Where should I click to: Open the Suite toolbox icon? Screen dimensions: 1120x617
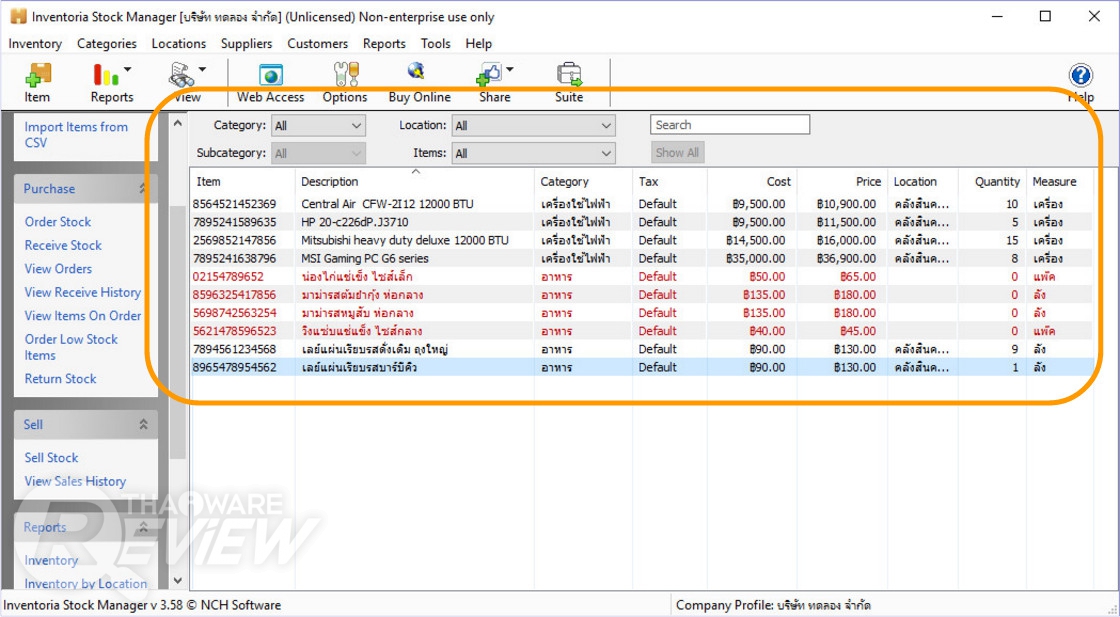tap(569, 76)
